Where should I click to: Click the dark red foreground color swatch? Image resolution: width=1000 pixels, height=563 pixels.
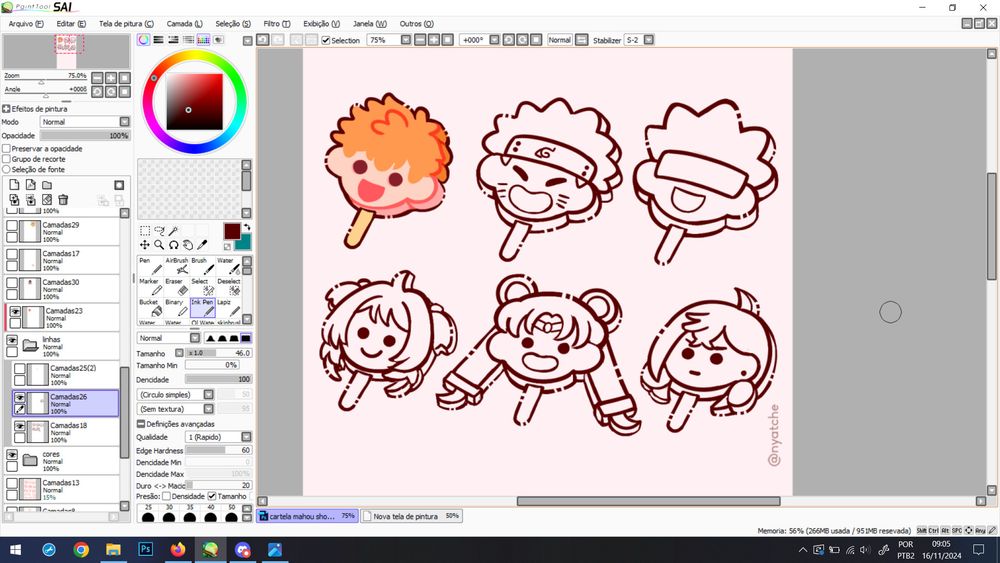tap(232, 231)
